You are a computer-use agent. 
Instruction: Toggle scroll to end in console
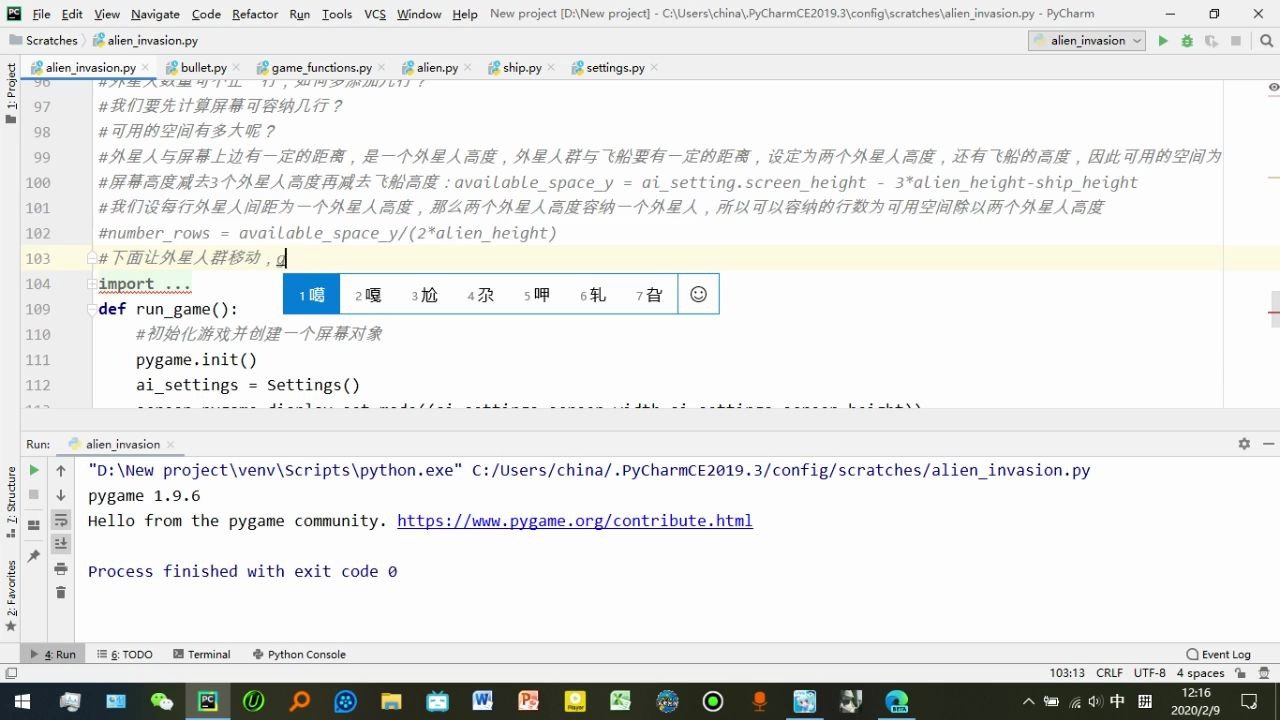pyautogui.click(x=61, y=543)
